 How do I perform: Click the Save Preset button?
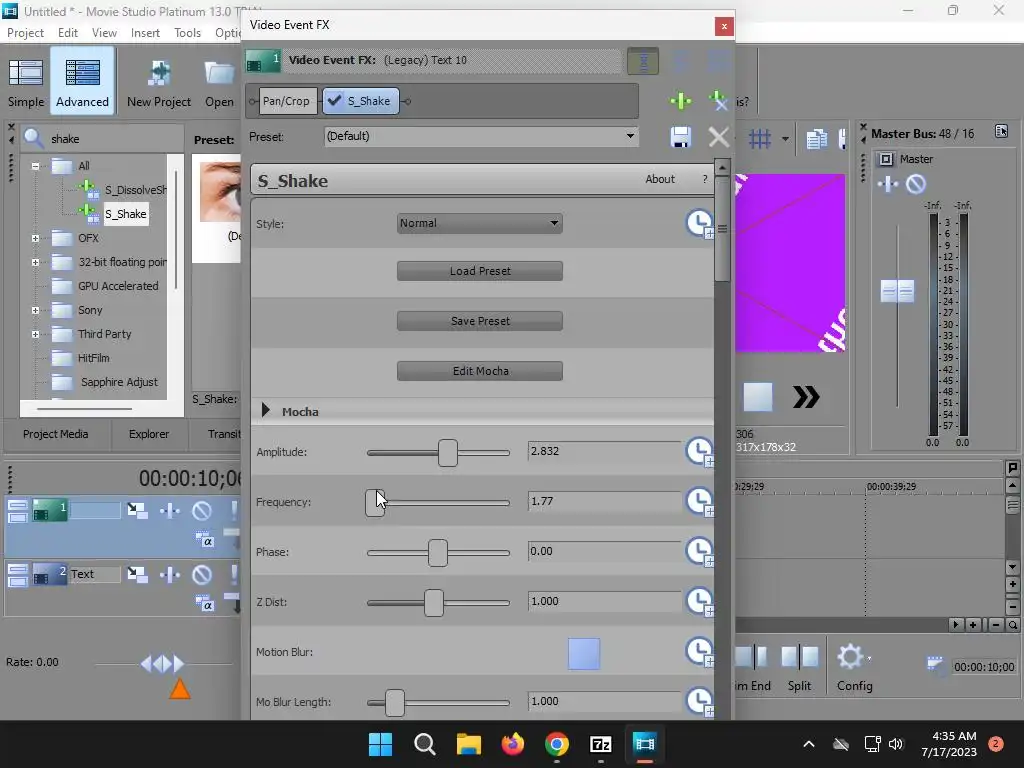pos(479,321)
